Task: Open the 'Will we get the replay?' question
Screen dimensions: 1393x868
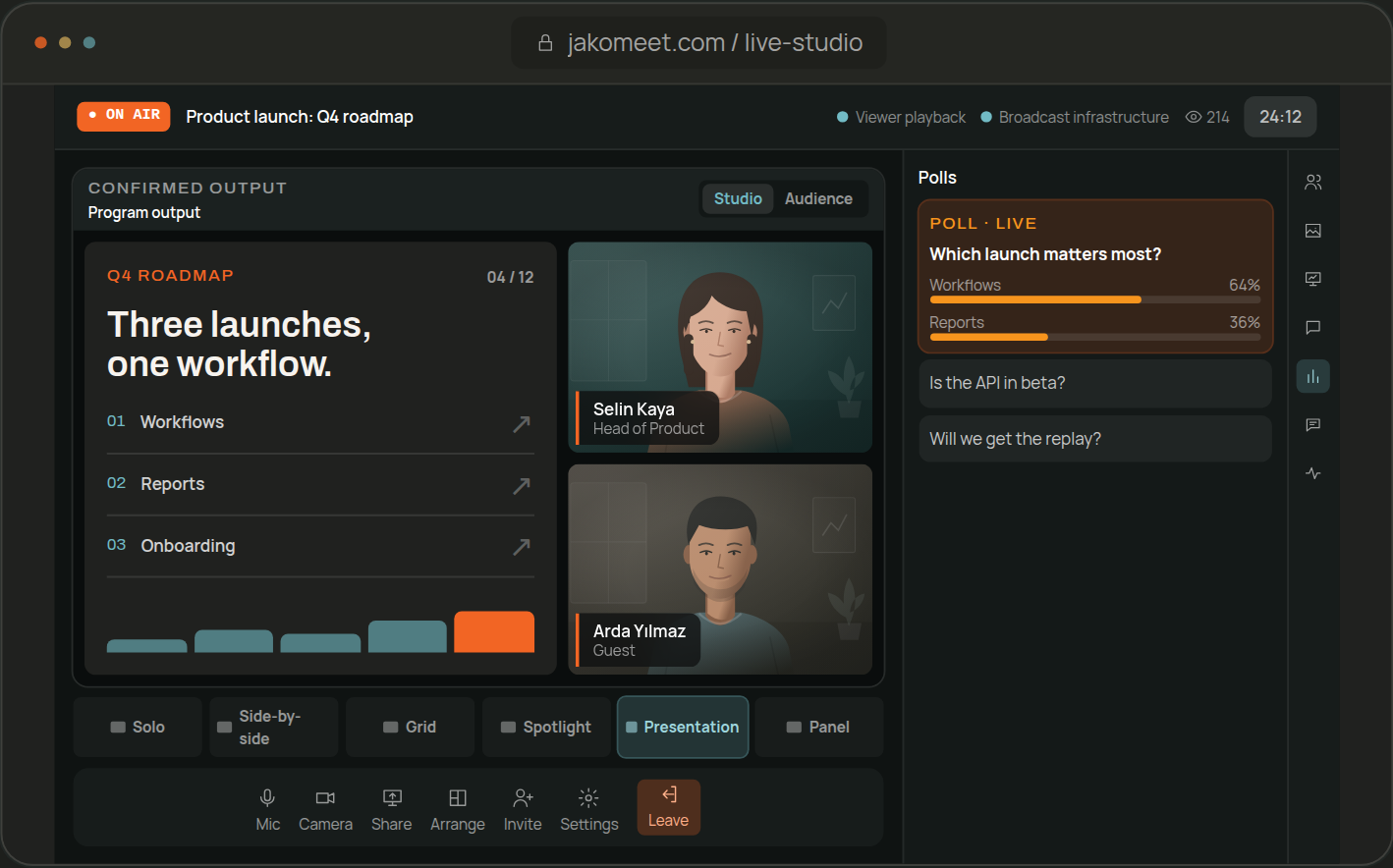Action: (x=1095, y=439)
